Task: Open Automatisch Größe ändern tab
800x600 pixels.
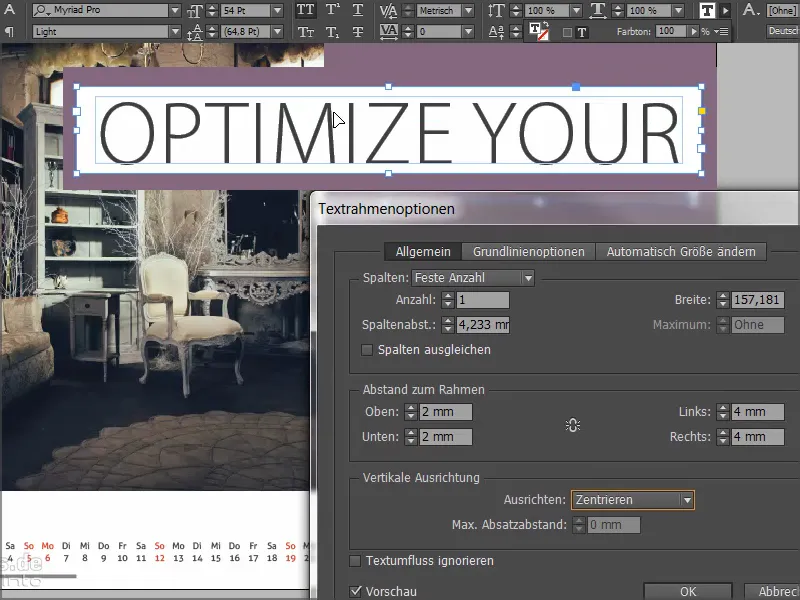Action: [681, 252]
